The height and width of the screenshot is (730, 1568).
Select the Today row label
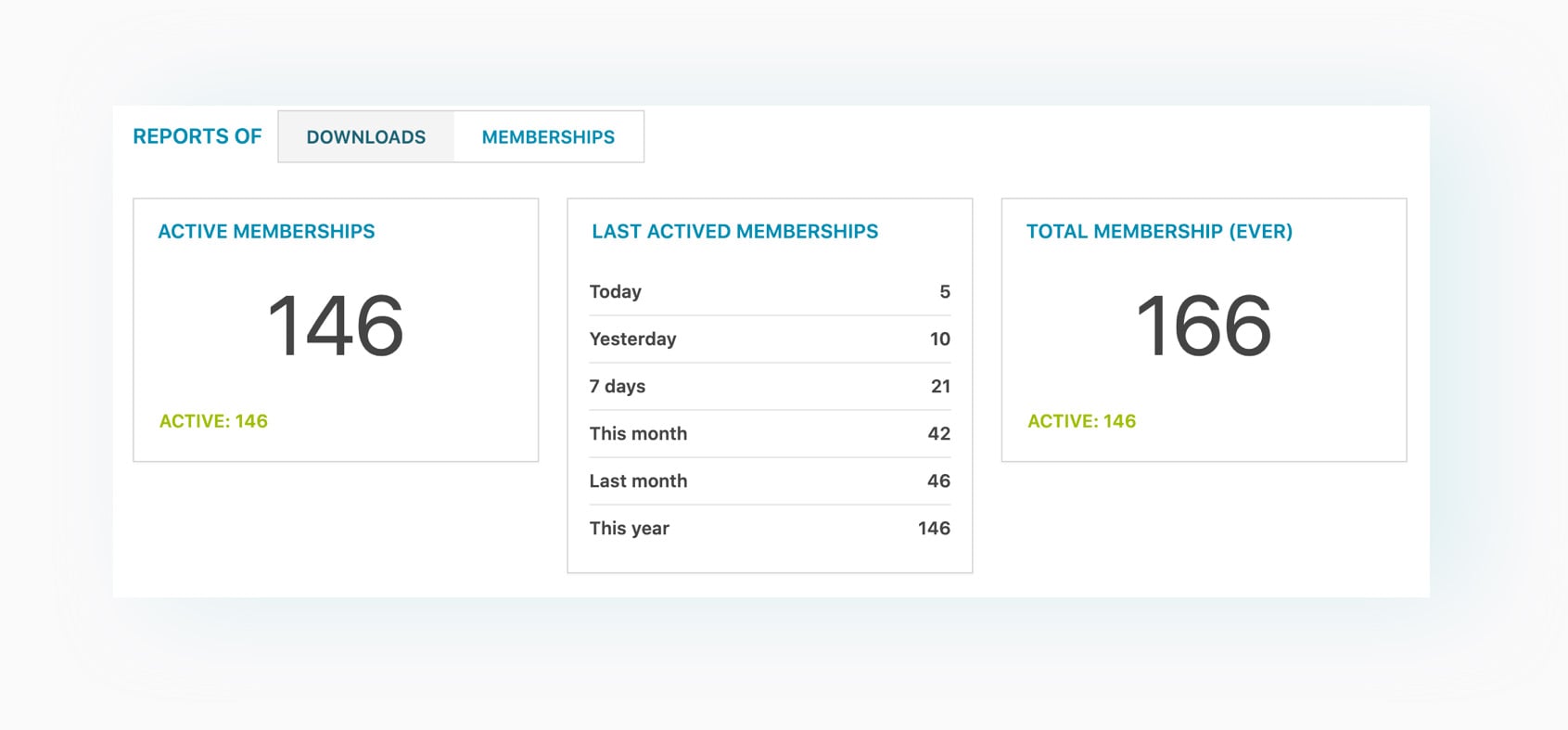tap(616, 292)
